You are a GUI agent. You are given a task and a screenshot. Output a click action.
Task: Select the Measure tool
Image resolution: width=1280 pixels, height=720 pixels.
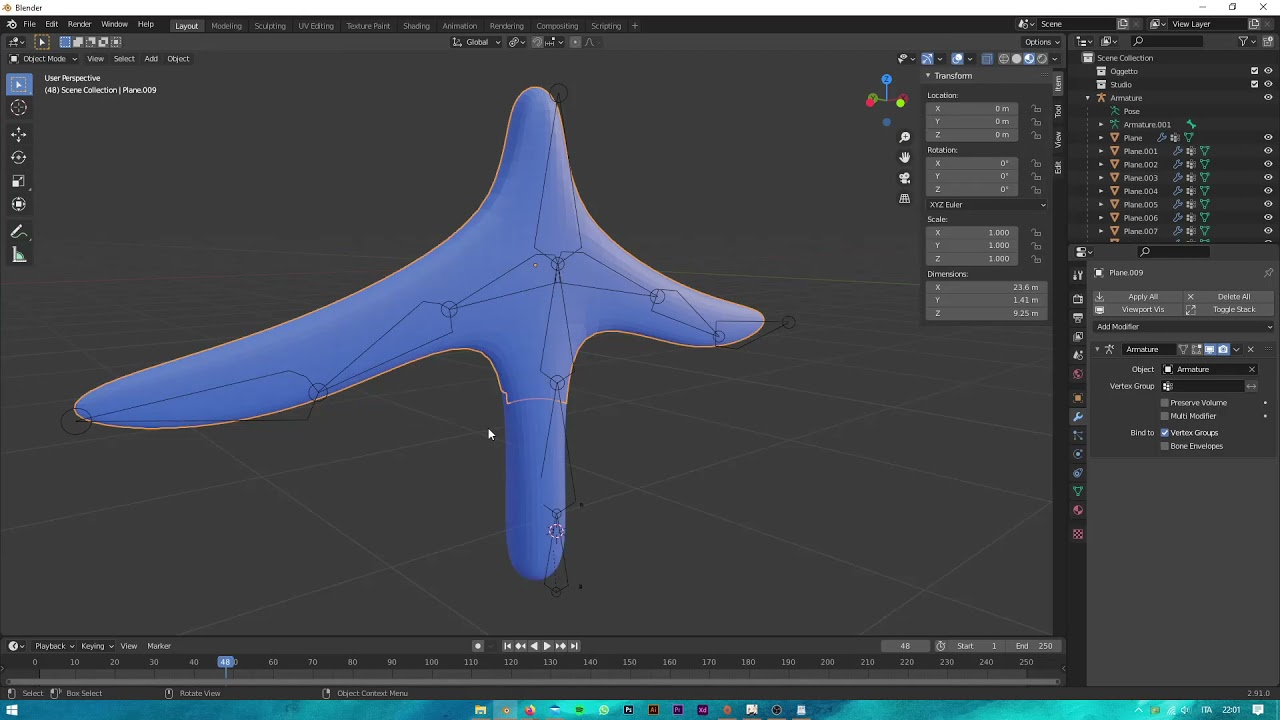point(18,255)
